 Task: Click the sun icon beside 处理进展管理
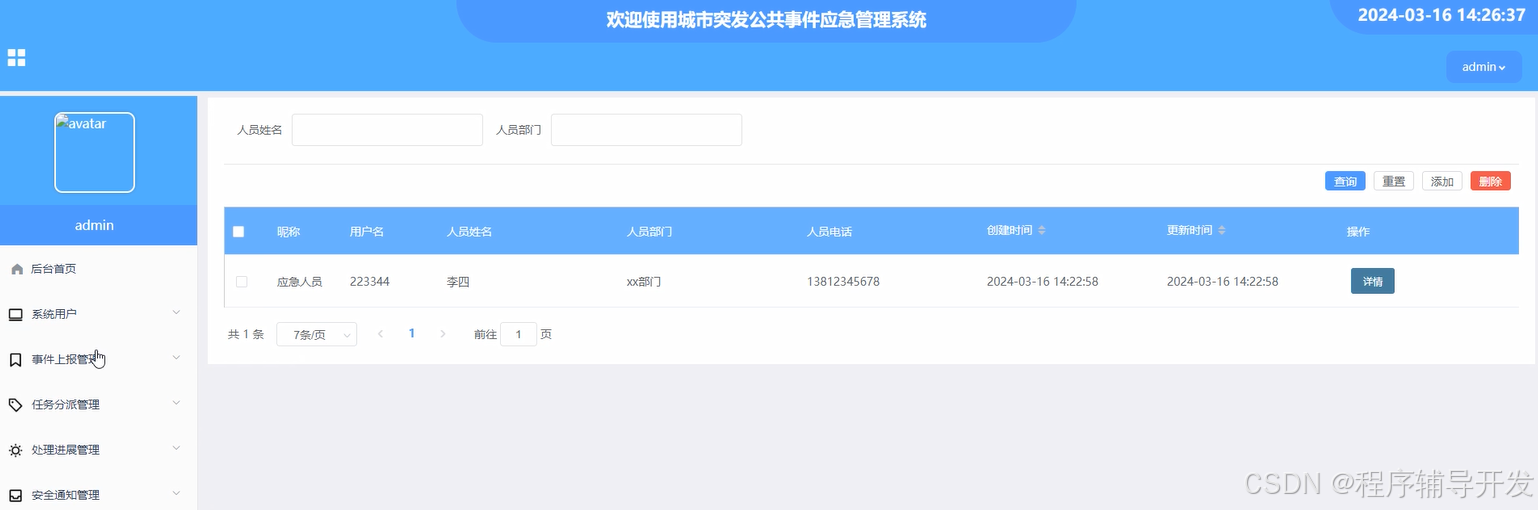click(16, 451)
